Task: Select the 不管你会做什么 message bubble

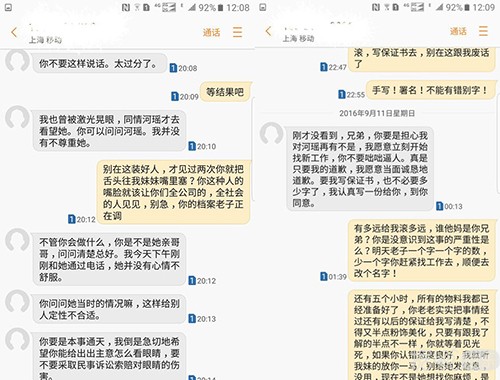Action: (x=109, y=259)
